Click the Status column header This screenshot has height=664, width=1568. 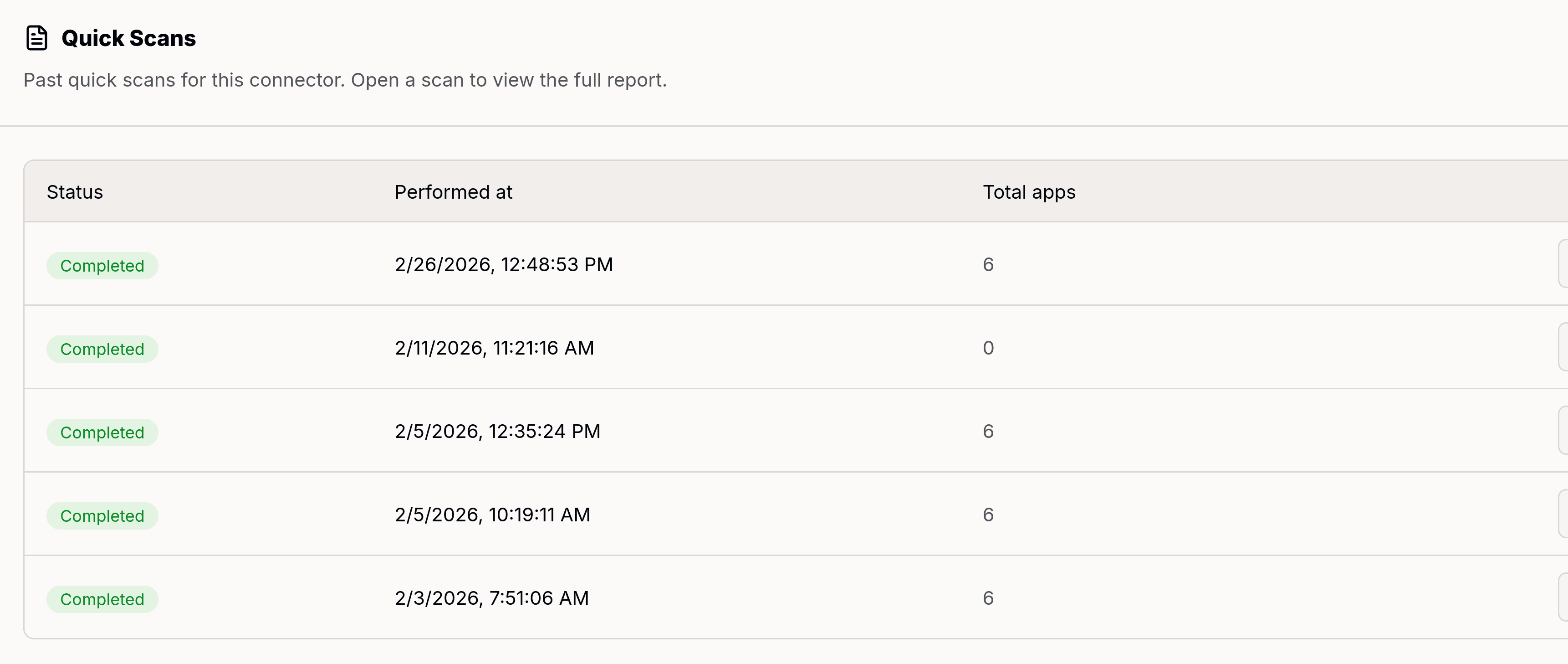click(75, 192)
